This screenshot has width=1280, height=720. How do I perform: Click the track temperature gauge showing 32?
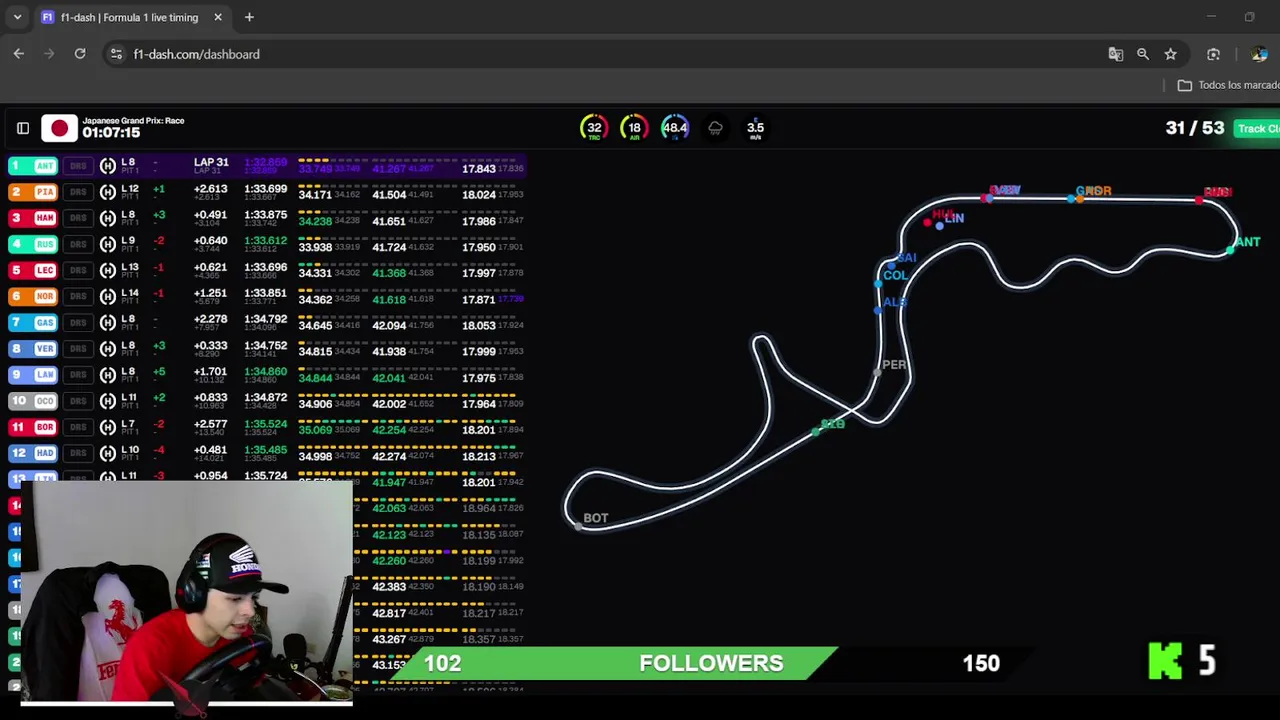[594, 128]
